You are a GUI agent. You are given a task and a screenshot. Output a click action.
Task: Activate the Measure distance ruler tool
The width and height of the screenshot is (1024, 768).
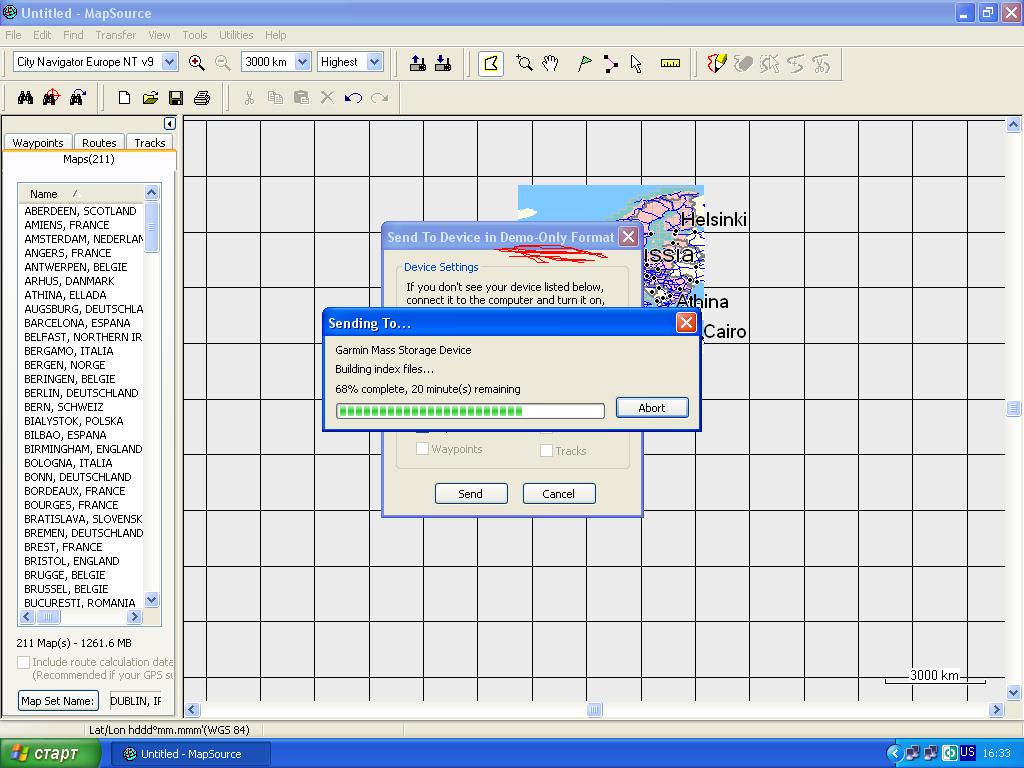[x=670, y=63]
